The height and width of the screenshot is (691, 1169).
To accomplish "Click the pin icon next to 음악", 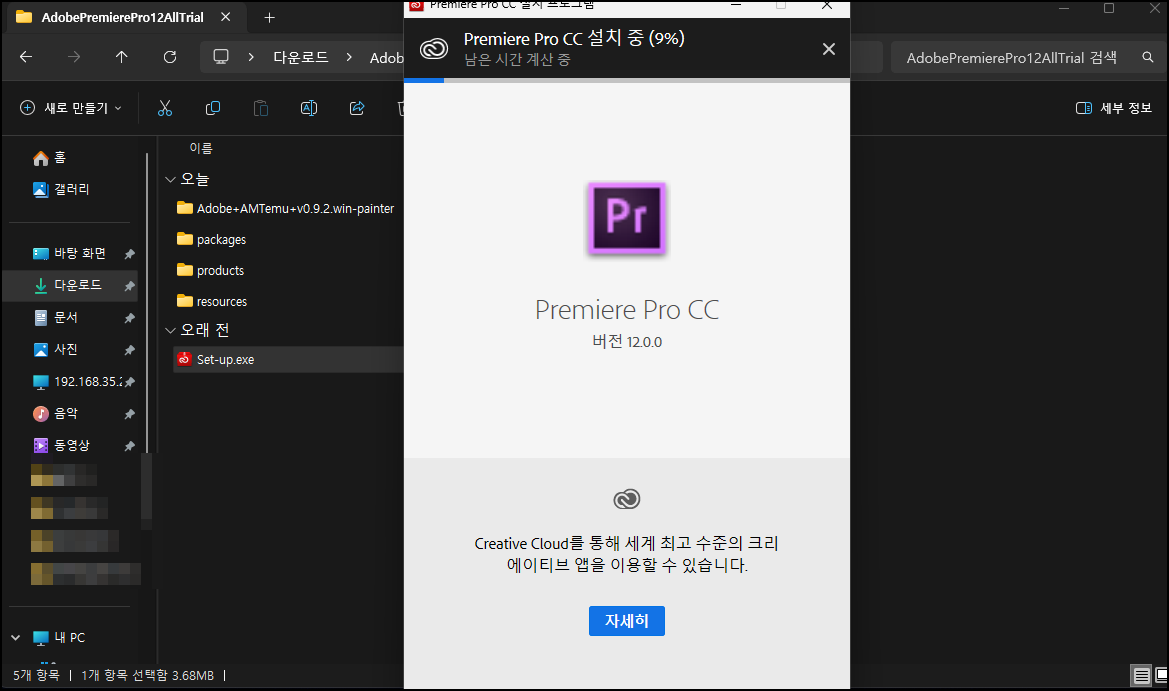I will (x=129, y=414).
